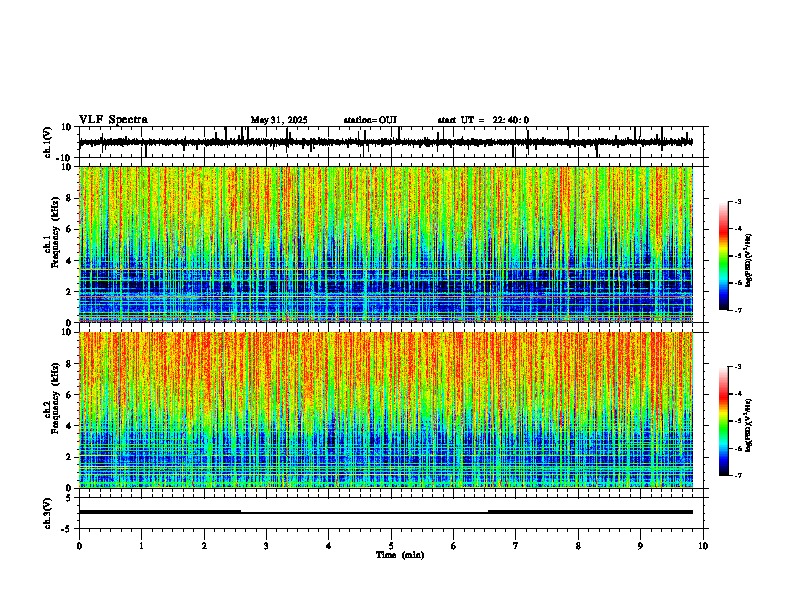Click the ch.1 voltage waveform trace
The width and height of the screenshot is (792, 612).
click(385, 142)
